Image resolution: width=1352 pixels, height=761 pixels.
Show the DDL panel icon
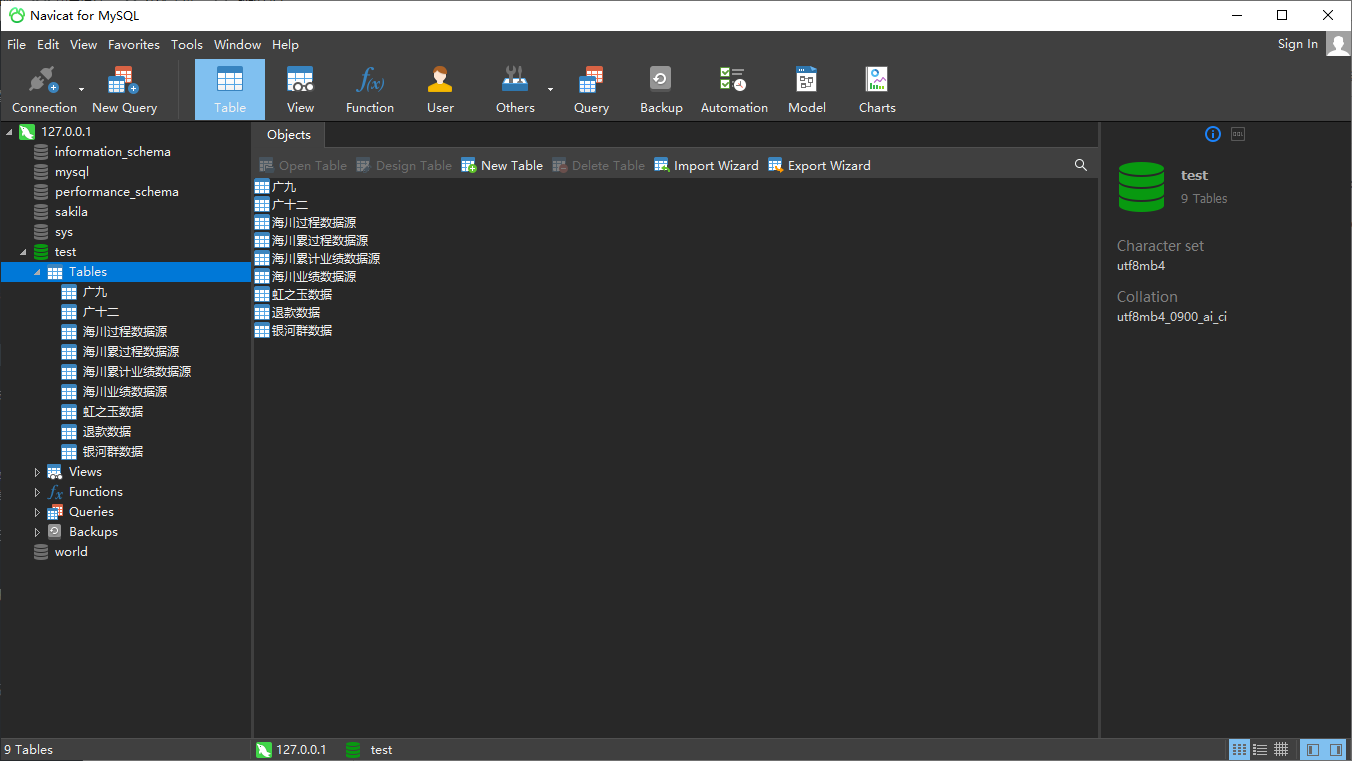pos(1238,134)
